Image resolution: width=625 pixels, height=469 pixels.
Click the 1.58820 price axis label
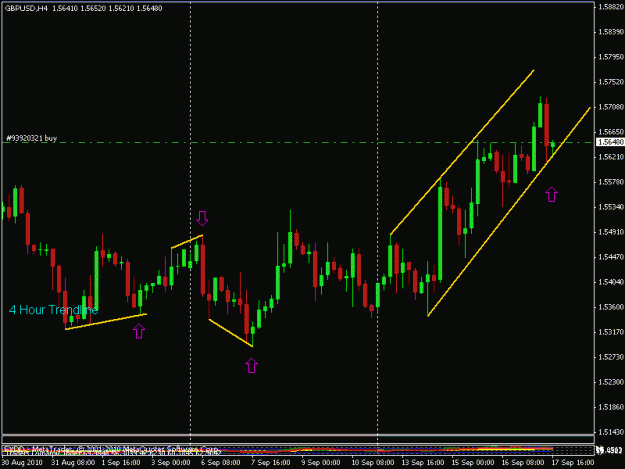pyautogui.click(x=611, y=7)
